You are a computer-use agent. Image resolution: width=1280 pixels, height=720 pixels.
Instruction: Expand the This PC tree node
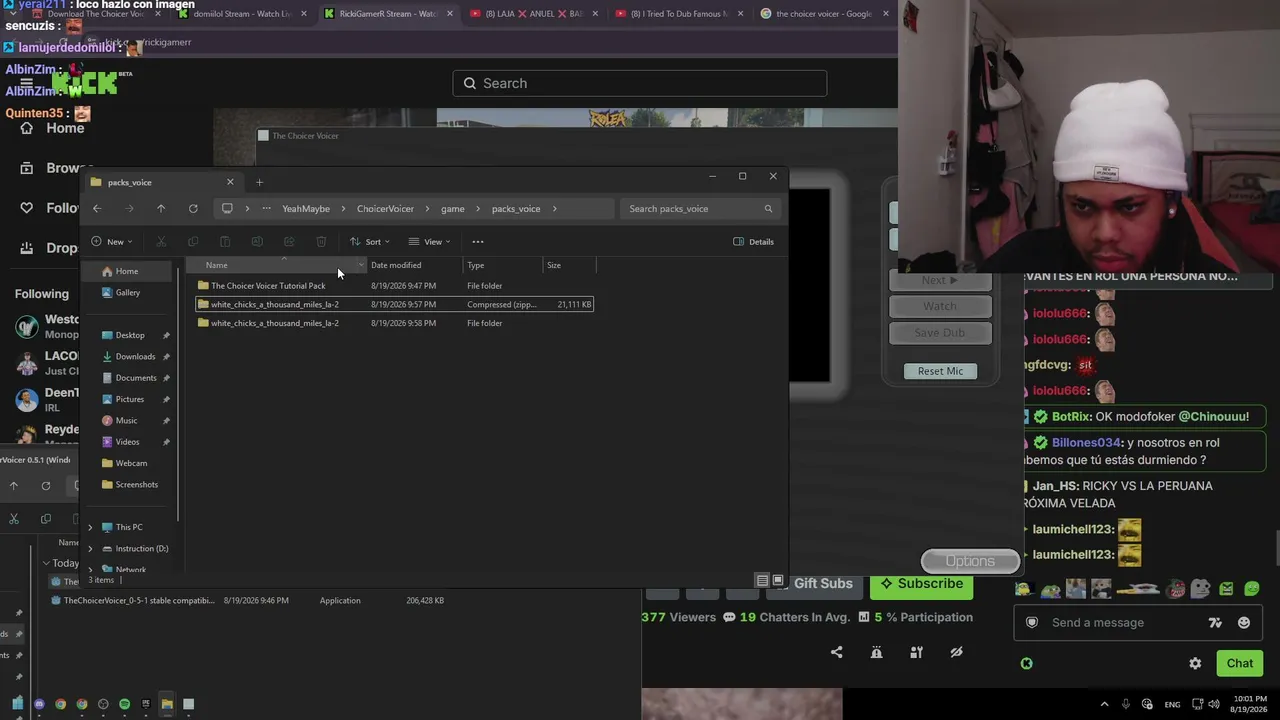click(90, 528)
